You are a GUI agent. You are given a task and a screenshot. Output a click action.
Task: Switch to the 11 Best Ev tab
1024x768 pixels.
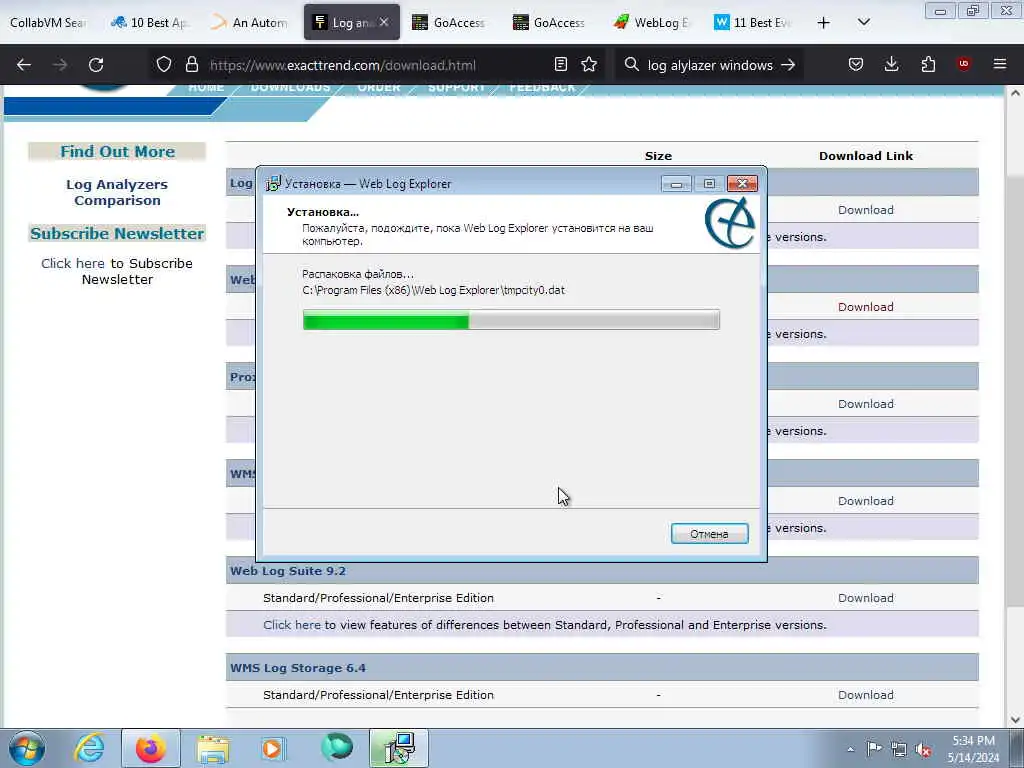coord(752,22)
